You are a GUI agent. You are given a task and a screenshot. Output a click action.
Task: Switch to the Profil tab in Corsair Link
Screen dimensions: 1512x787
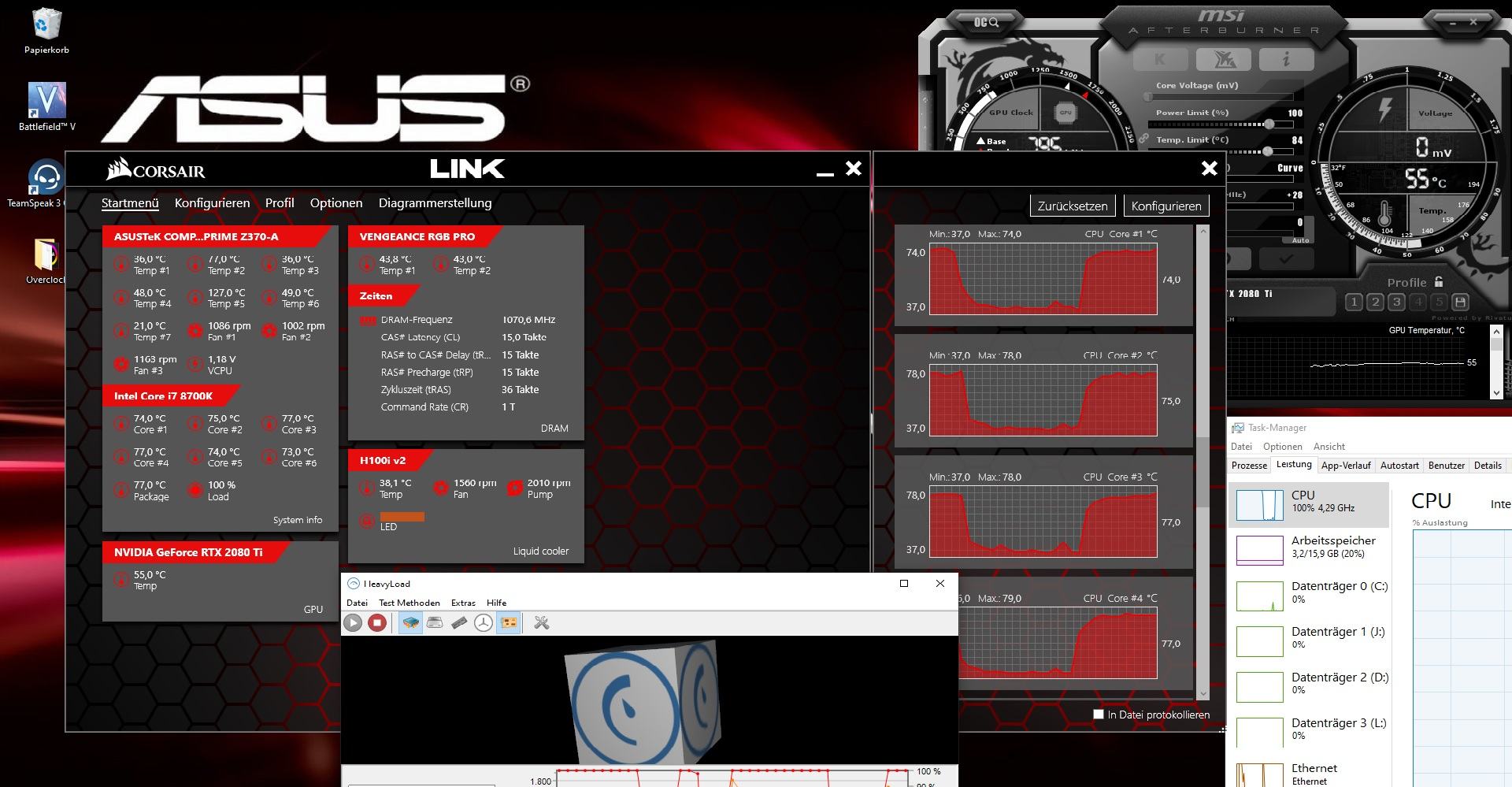(x=280, y=203)
